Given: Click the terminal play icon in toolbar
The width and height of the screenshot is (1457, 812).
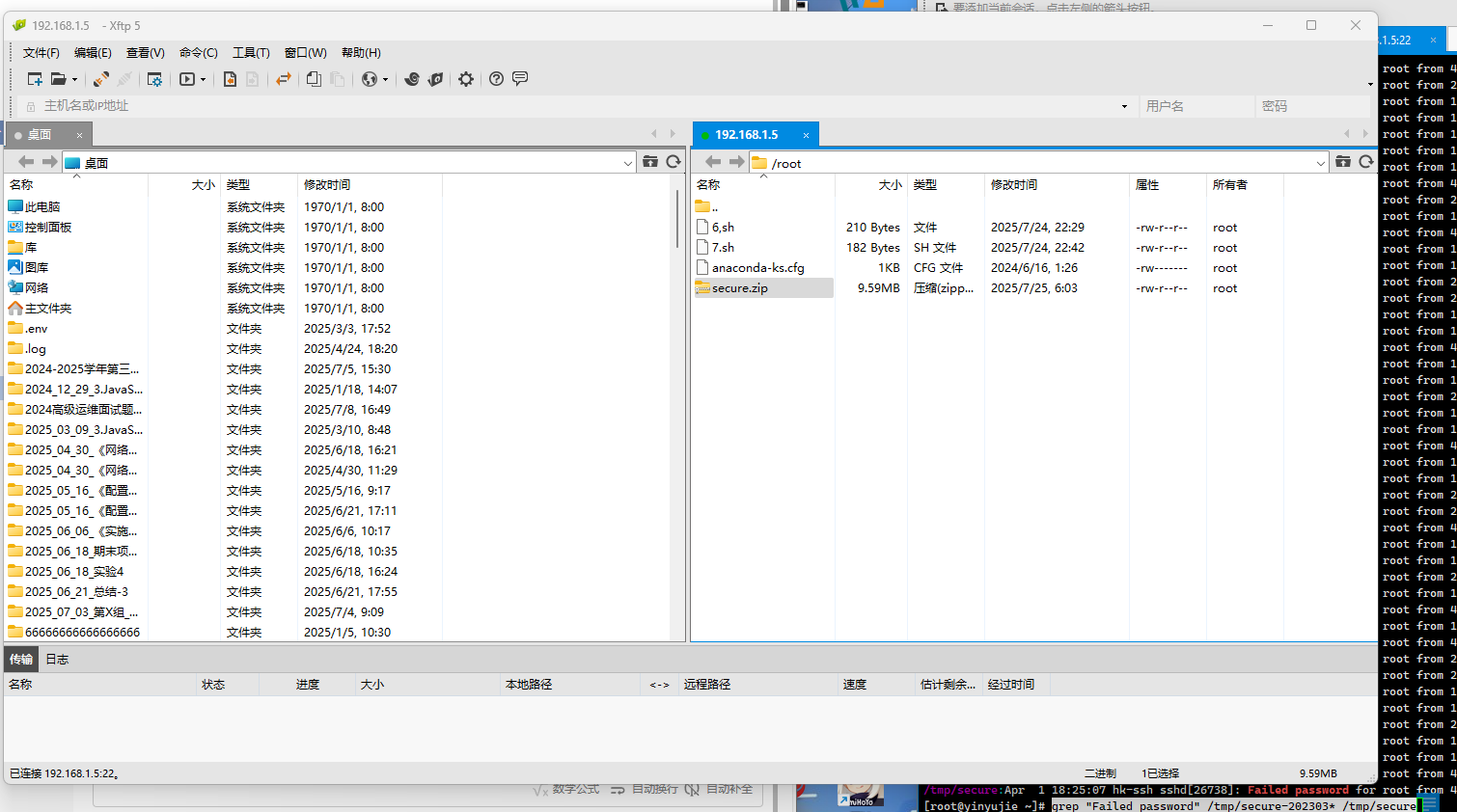Looking at the screenshot, I should pyautogui.click(x=187, y=79).
